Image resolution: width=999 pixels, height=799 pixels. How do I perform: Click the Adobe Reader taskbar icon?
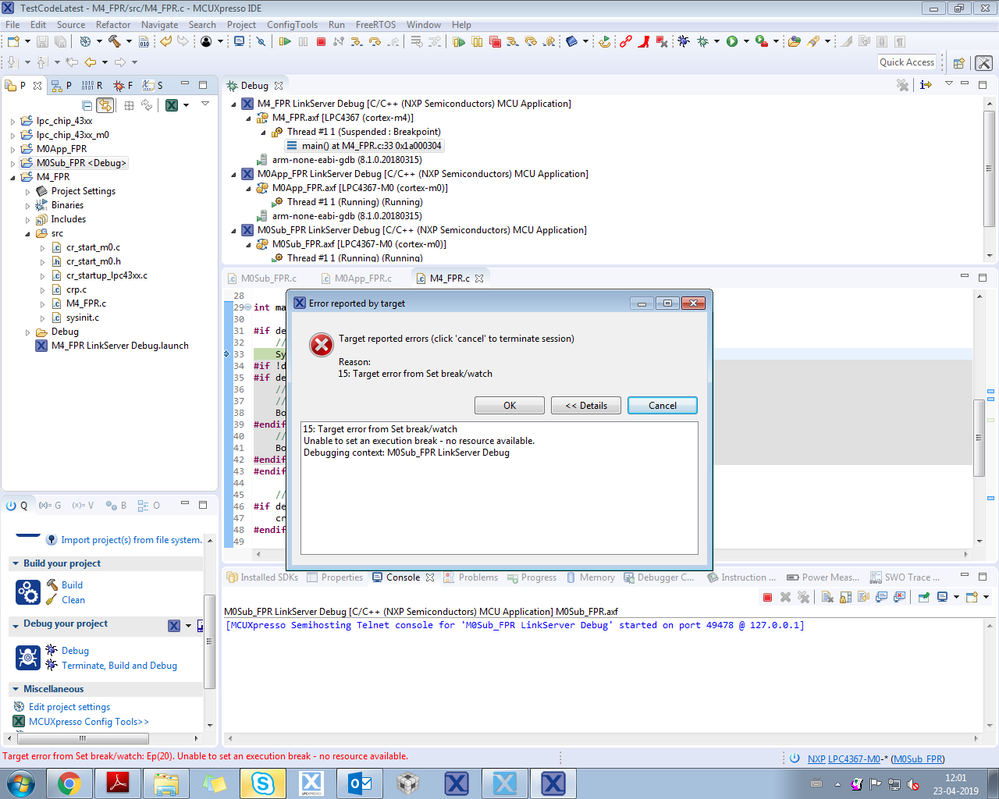coord(117,783)
